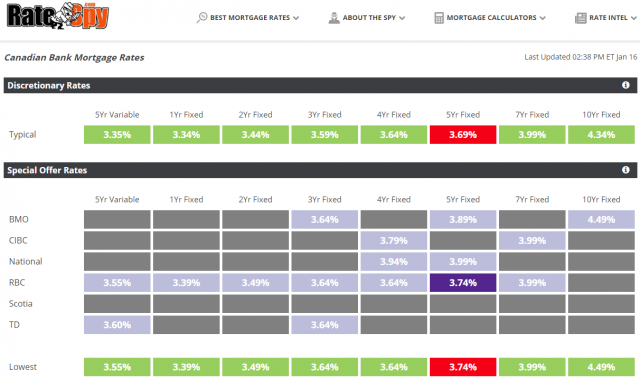The height and width of the screenshot is (382, 640).
Task: Select the red Typical 5Yr Fixed 3.69% cell
Action: 463,135
